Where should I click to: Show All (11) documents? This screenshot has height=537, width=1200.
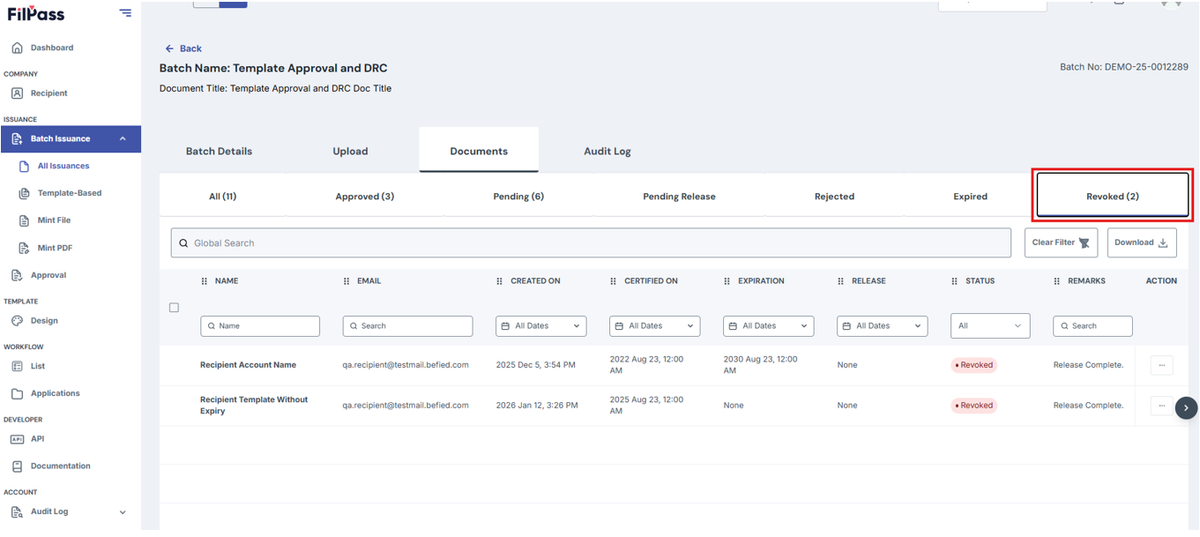[222, 197]
